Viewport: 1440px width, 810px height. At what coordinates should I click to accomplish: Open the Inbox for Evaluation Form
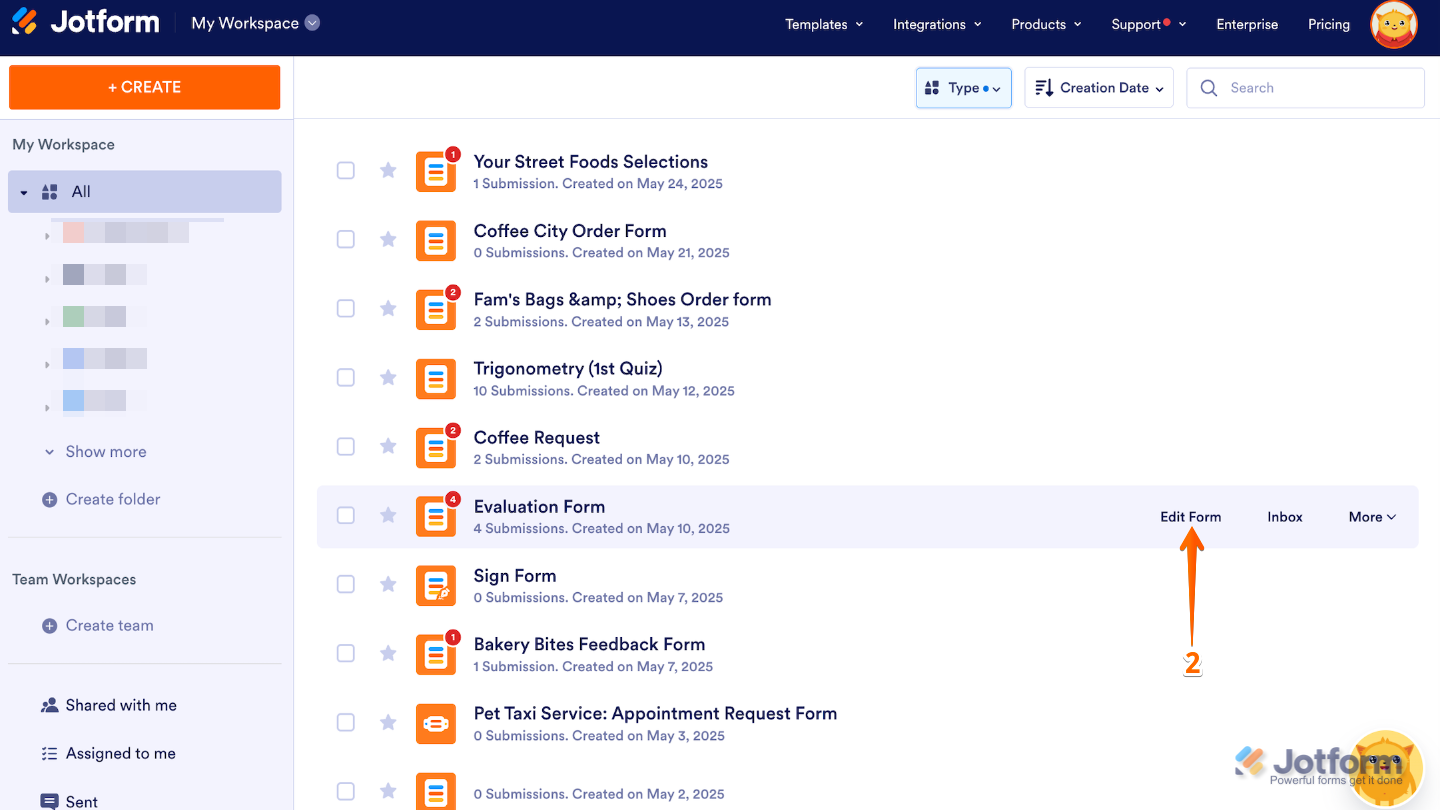(1284, 516)
